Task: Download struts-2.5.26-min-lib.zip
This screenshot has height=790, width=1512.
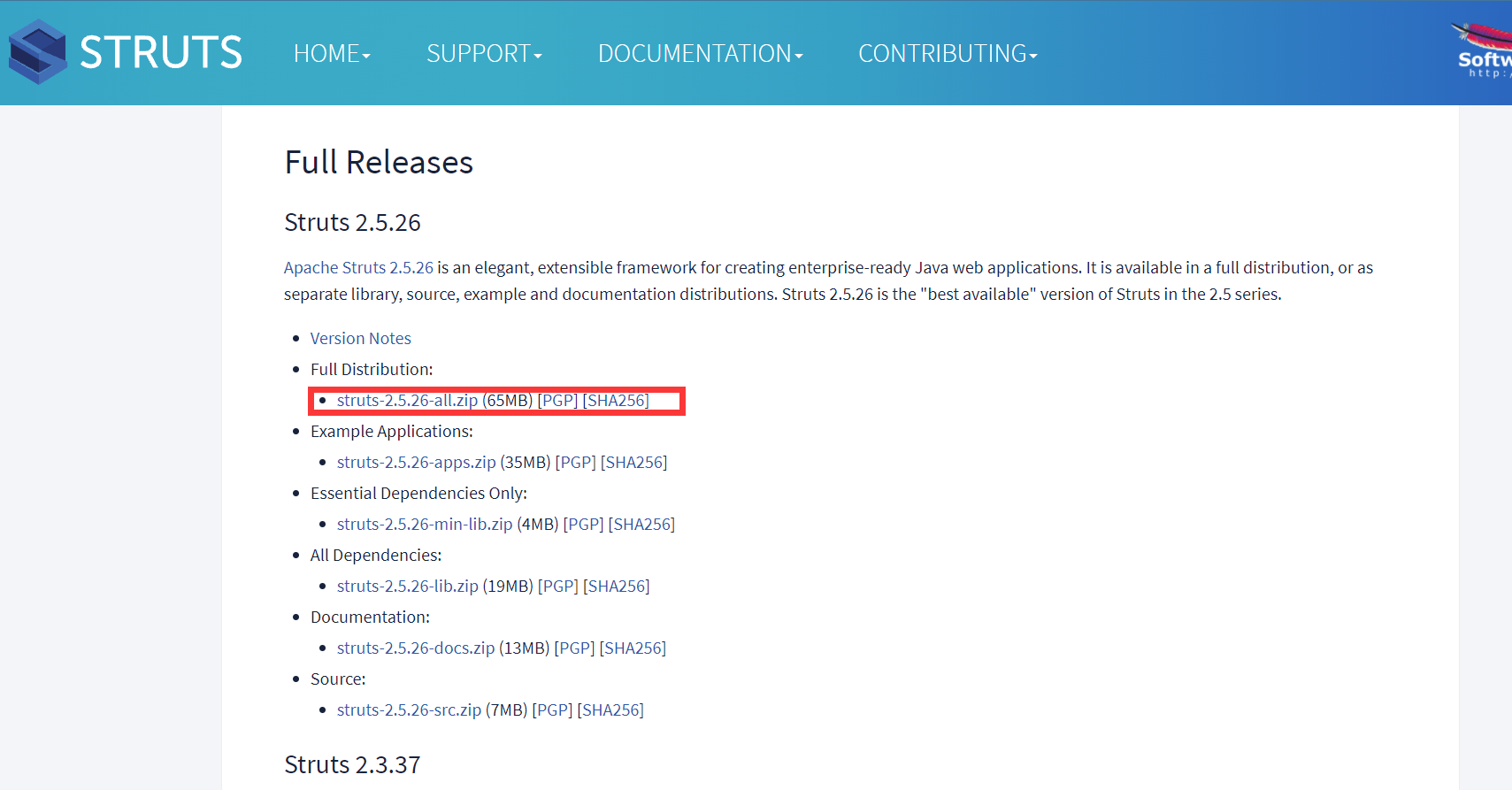Action: pyautogui.click(x=425, y=524)
